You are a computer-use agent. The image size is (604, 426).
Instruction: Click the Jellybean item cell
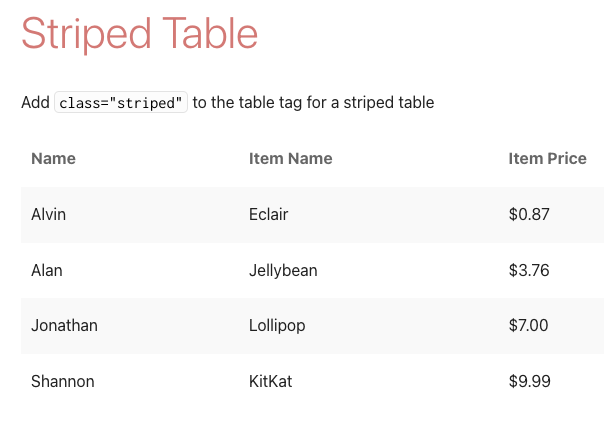pyautogui.click(x=283, y=270)
